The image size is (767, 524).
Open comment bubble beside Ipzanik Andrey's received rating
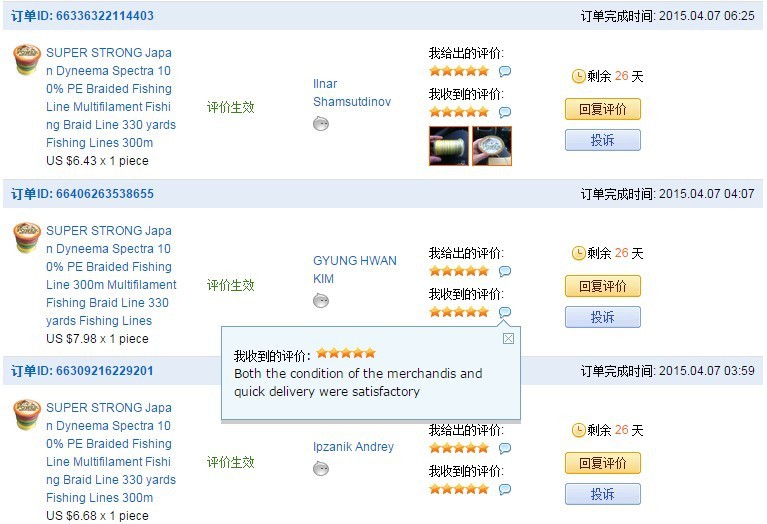click(505, 489)
